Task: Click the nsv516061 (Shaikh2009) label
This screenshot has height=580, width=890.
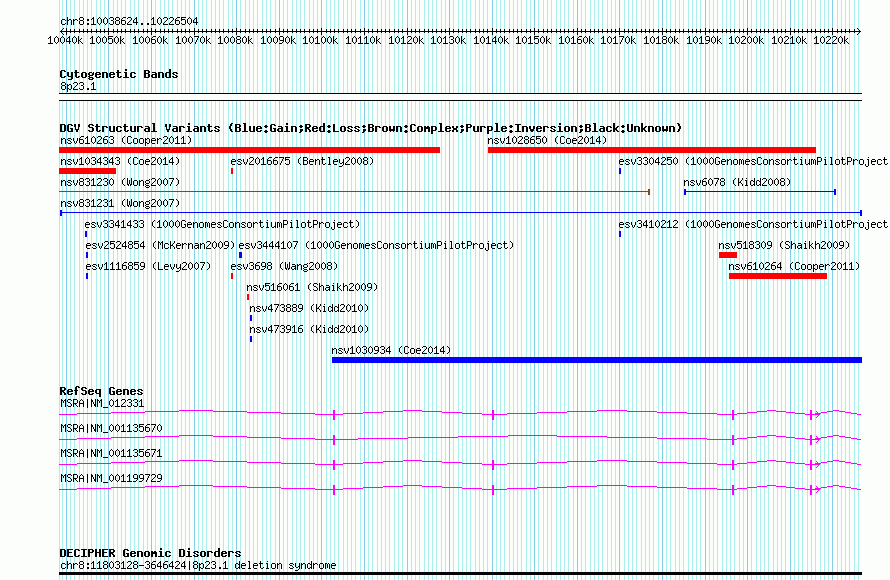Action: (x=312, y=287)
